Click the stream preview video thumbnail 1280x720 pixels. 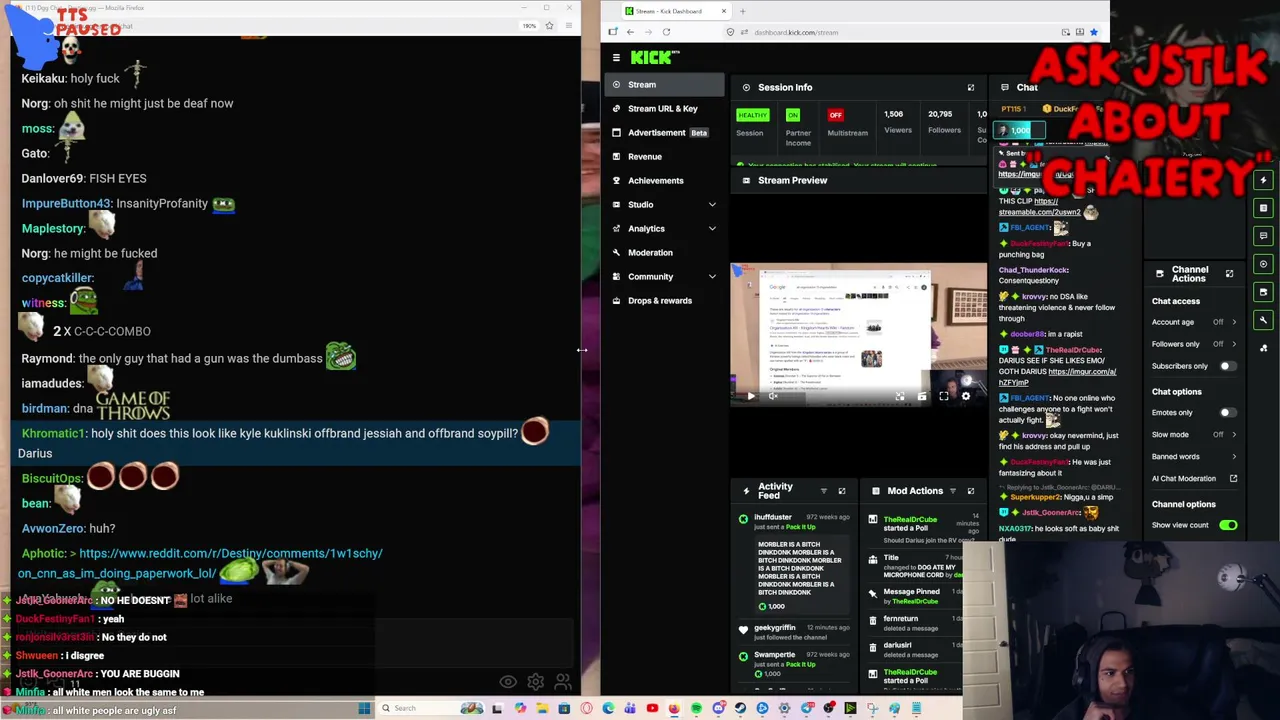[859, 334]
